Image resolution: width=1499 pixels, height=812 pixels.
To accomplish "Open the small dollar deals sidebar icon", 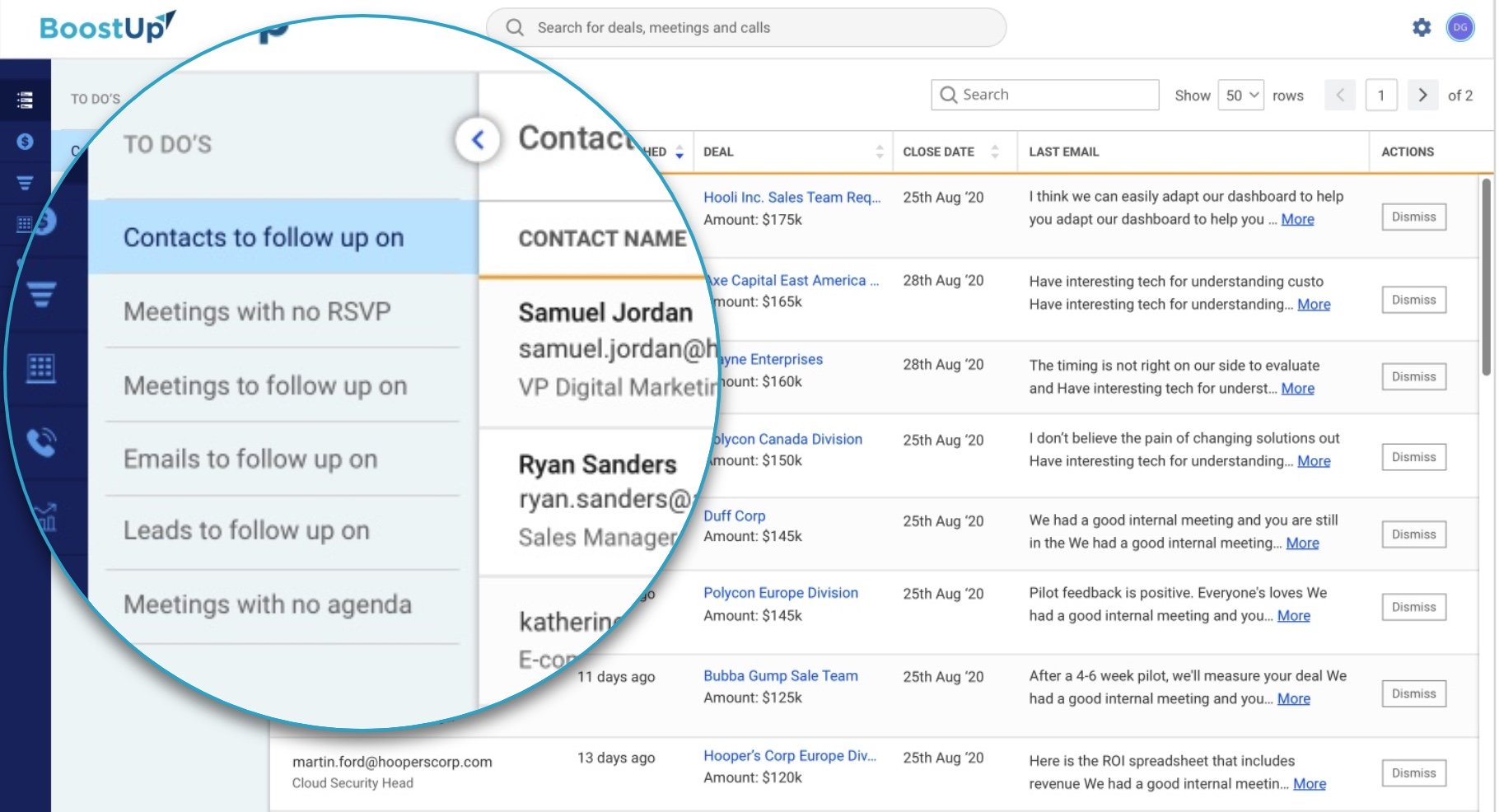I will (x=25, y=142).
